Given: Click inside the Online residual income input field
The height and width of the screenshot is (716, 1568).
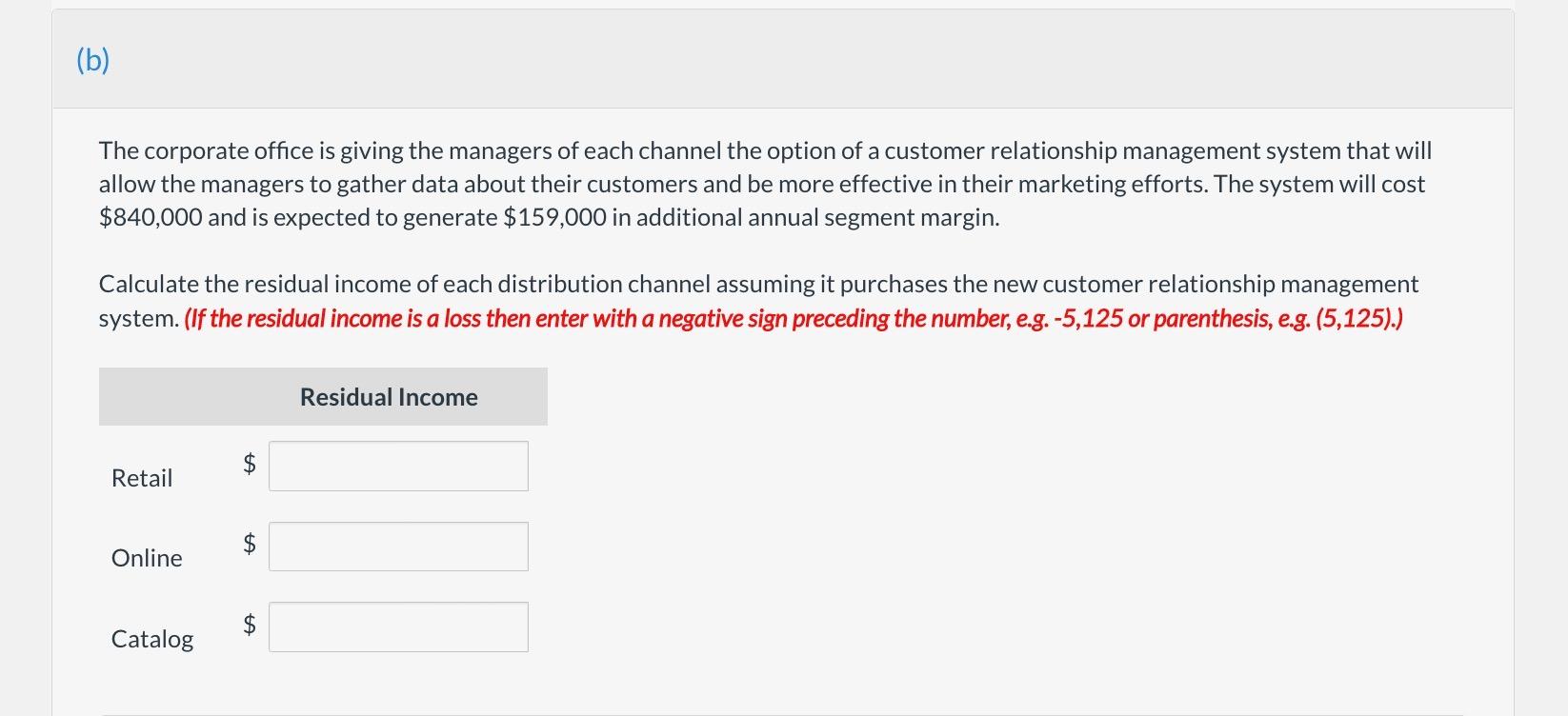Looking at the screenshot, I should point(397,546).
